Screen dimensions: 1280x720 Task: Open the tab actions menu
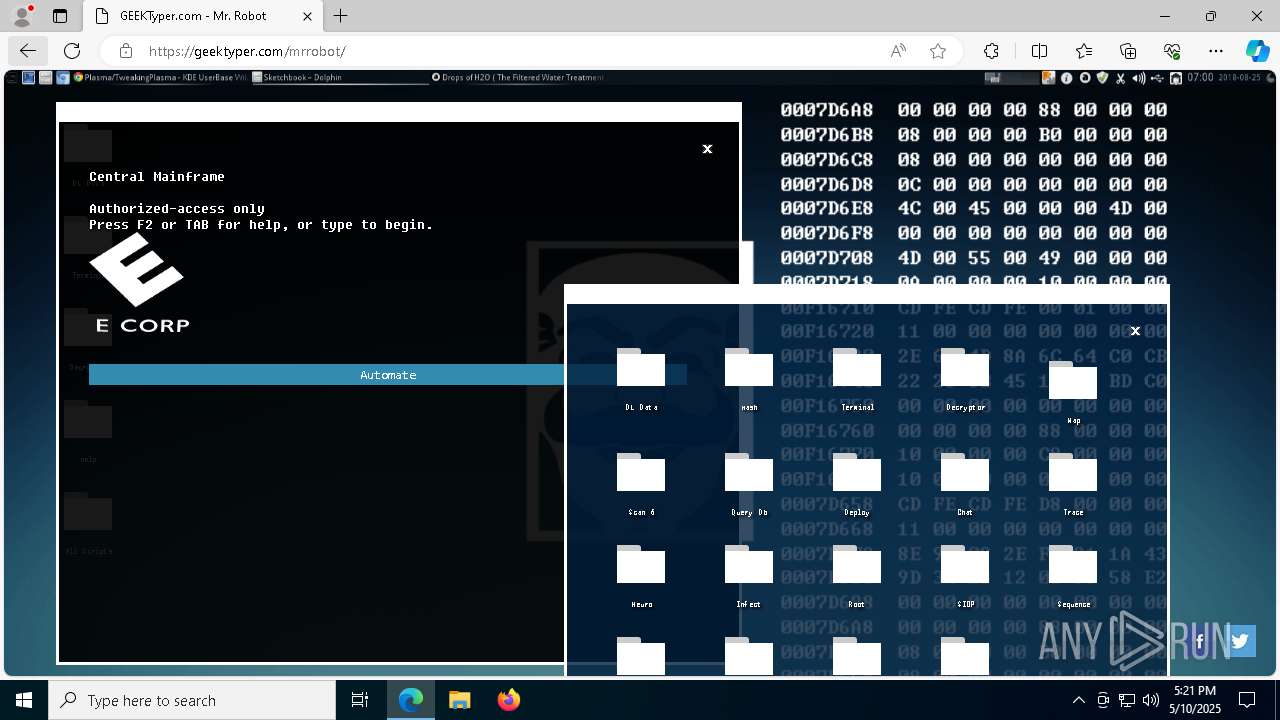point(60,16)
